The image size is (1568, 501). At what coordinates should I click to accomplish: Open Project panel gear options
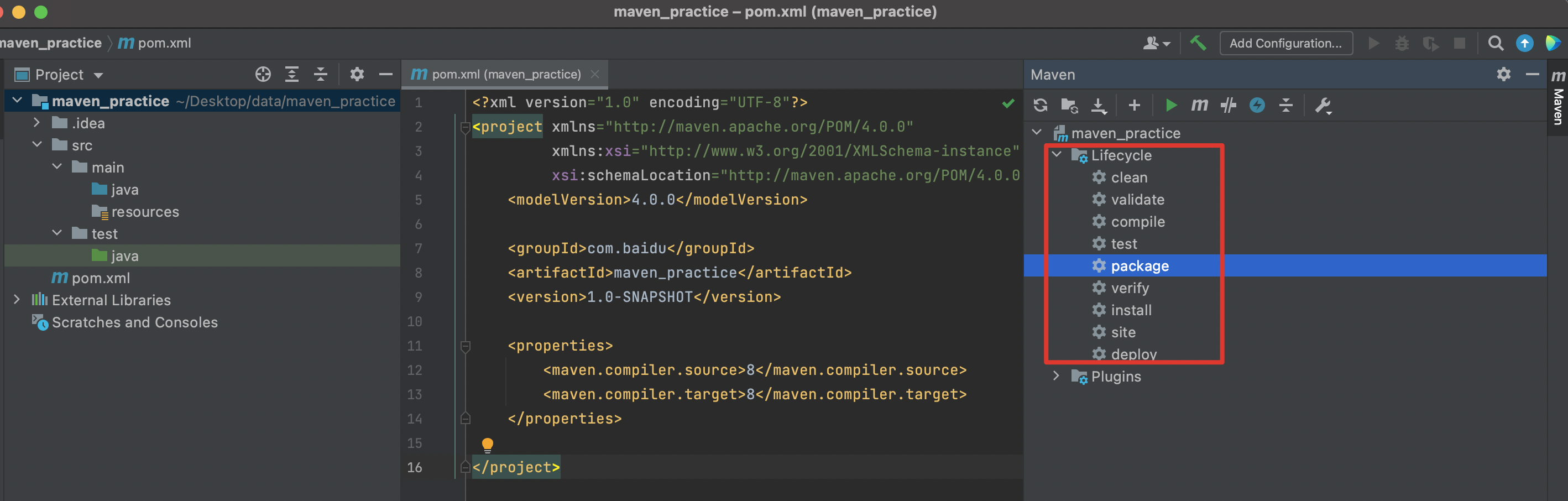pyautogui.click(x=357, y=74)
